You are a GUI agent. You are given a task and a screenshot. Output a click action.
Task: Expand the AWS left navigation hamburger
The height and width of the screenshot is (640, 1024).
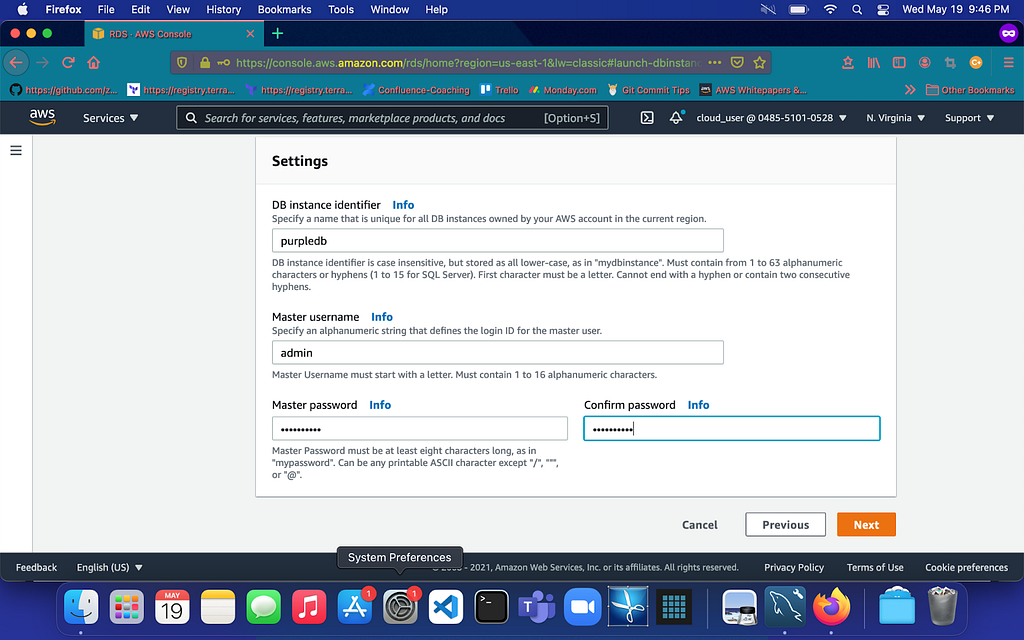pos(16,151)
